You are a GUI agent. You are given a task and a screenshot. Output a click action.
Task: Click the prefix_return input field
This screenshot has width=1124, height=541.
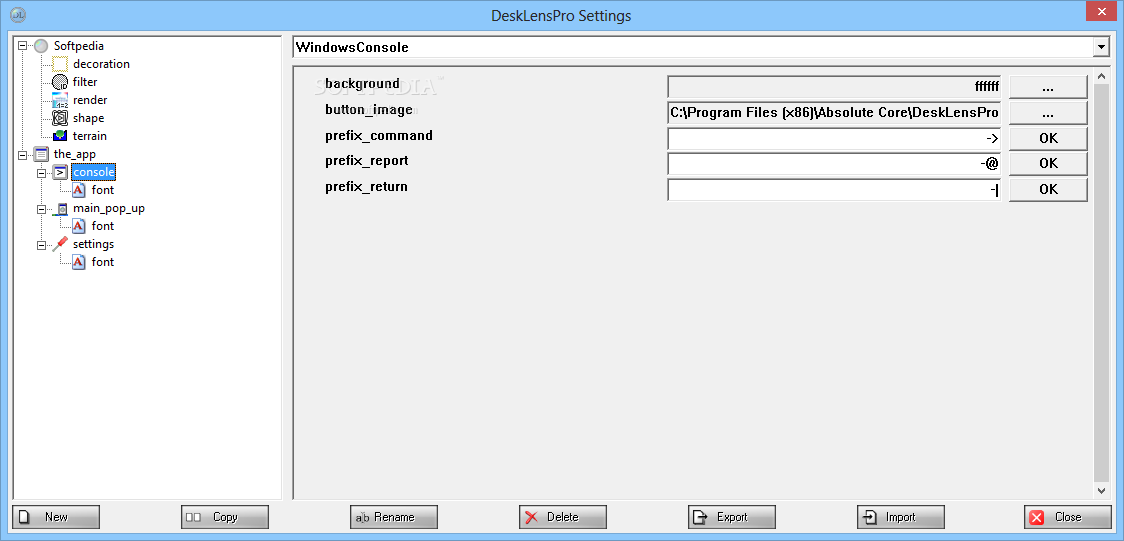click(x=834, y=190)
